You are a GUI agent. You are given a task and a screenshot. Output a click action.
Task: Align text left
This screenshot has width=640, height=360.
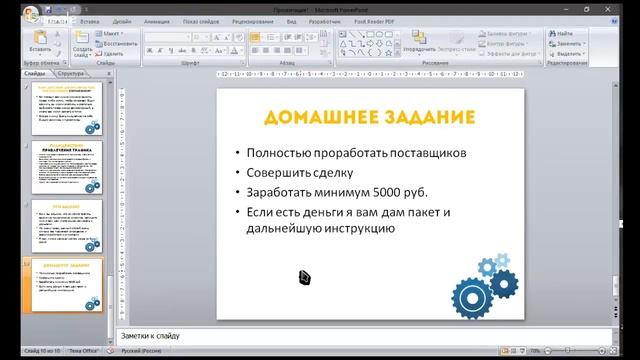point(255,51)
